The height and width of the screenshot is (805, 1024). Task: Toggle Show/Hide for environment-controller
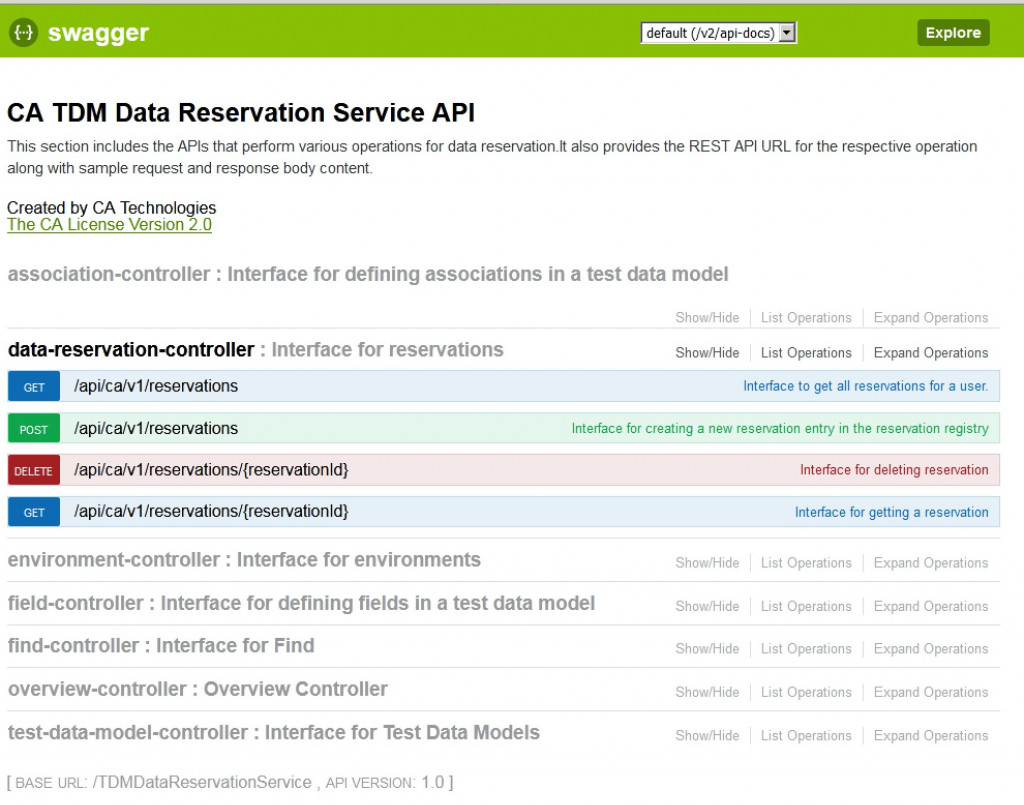coord(707,563)
